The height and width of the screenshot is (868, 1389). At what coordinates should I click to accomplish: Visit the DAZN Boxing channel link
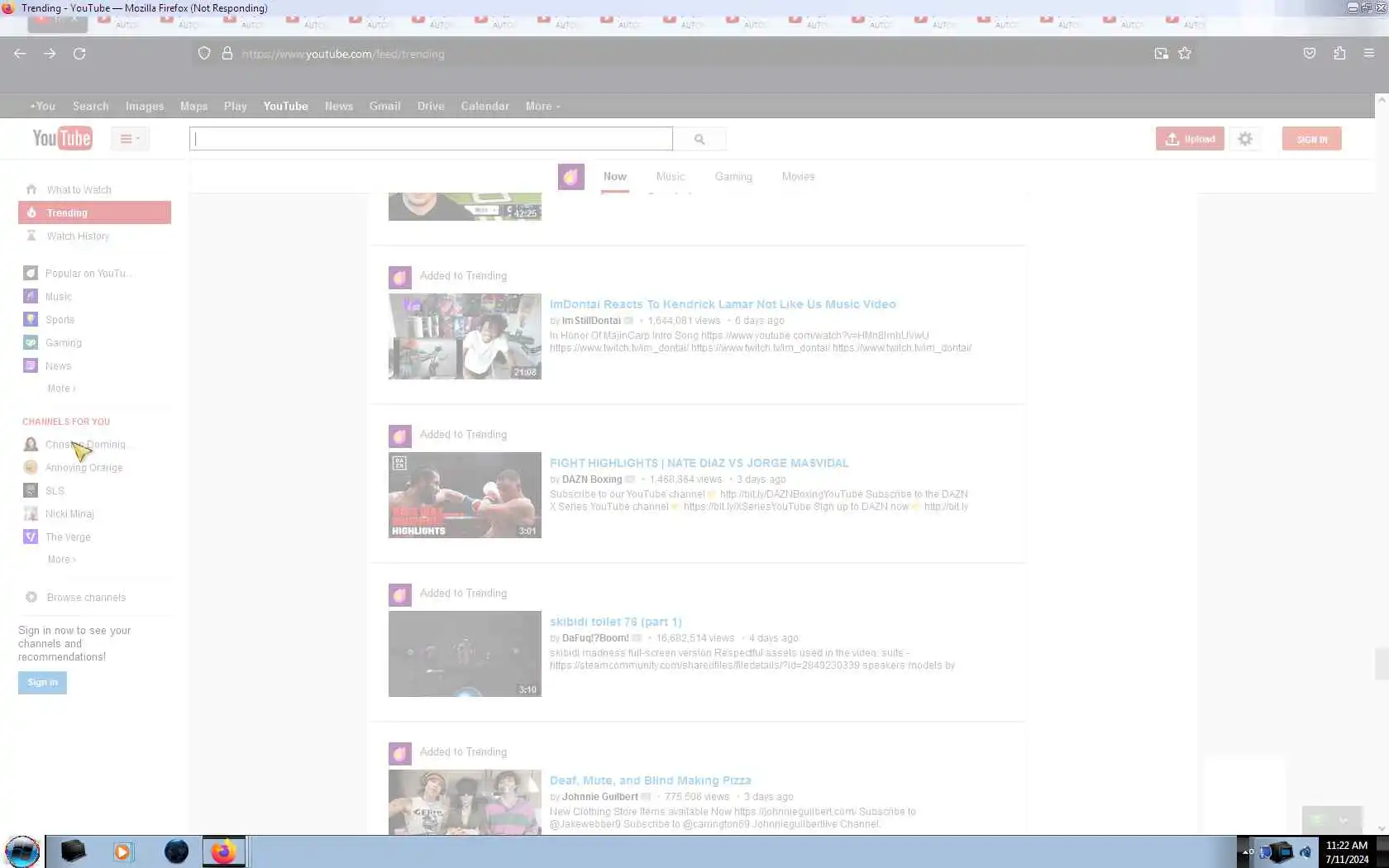(592, 479)
